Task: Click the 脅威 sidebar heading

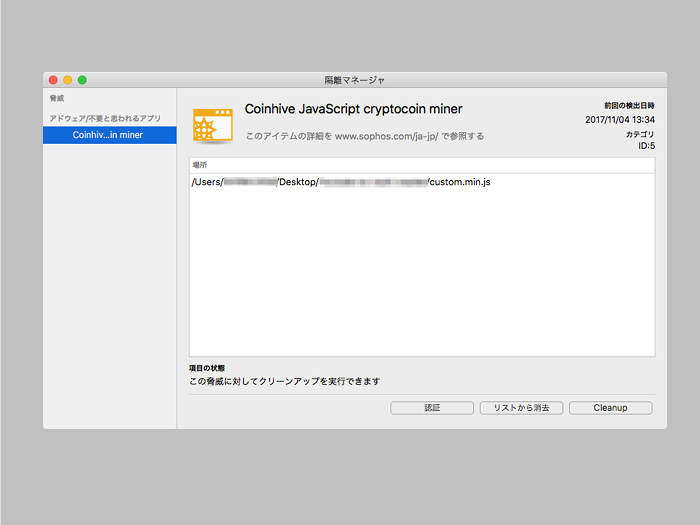Action: pos(57,98)
